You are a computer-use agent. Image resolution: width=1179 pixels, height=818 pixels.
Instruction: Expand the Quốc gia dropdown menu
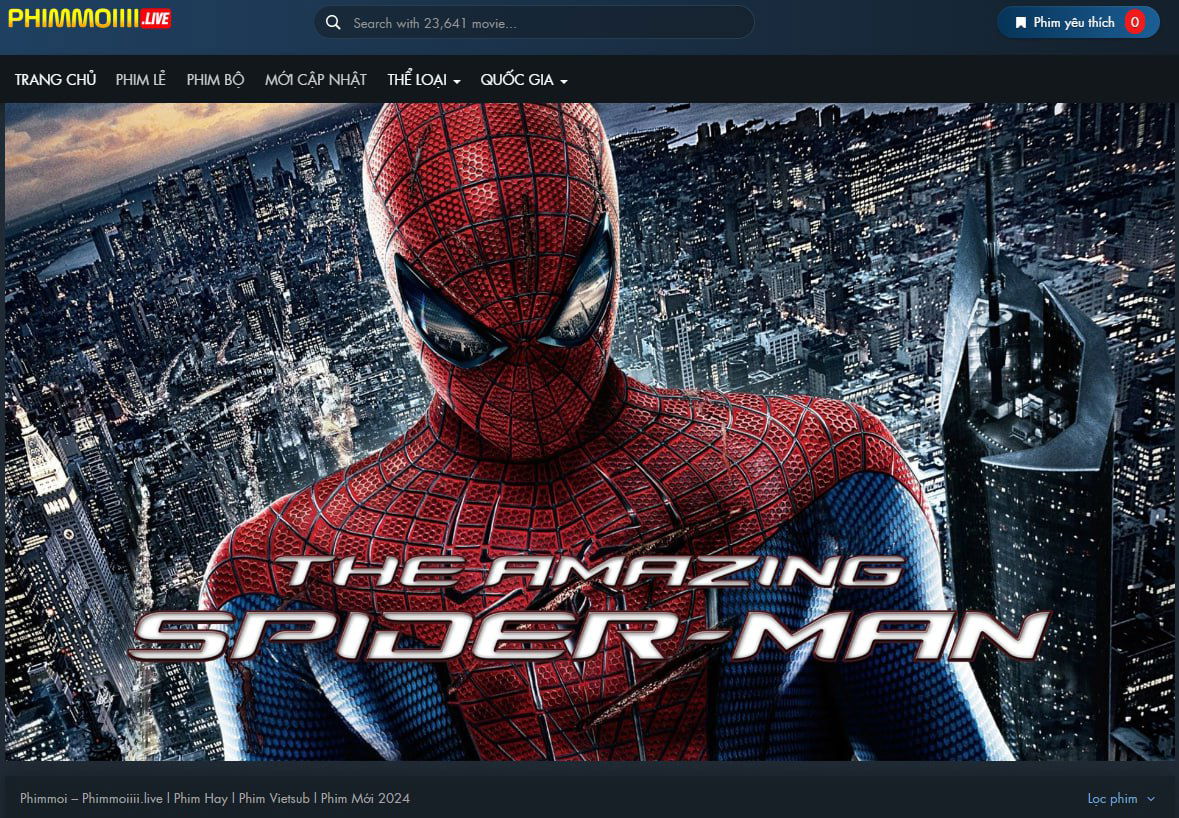click(x=524, y=80)
